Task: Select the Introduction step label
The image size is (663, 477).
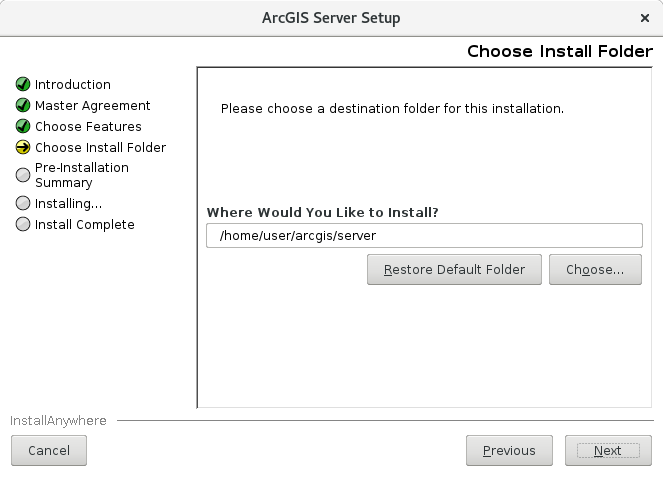Action: point(73,85)
